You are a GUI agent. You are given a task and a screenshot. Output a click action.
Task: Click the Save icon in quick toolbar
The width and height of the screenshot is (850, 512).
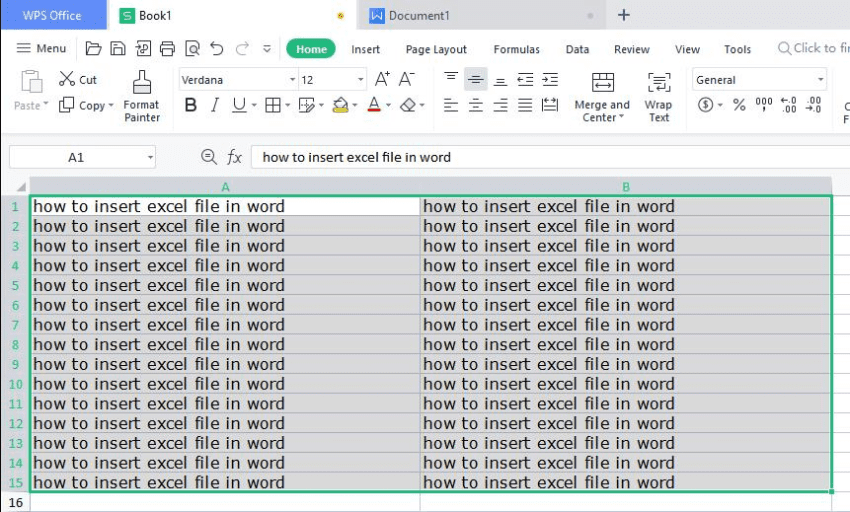(118, 48)
